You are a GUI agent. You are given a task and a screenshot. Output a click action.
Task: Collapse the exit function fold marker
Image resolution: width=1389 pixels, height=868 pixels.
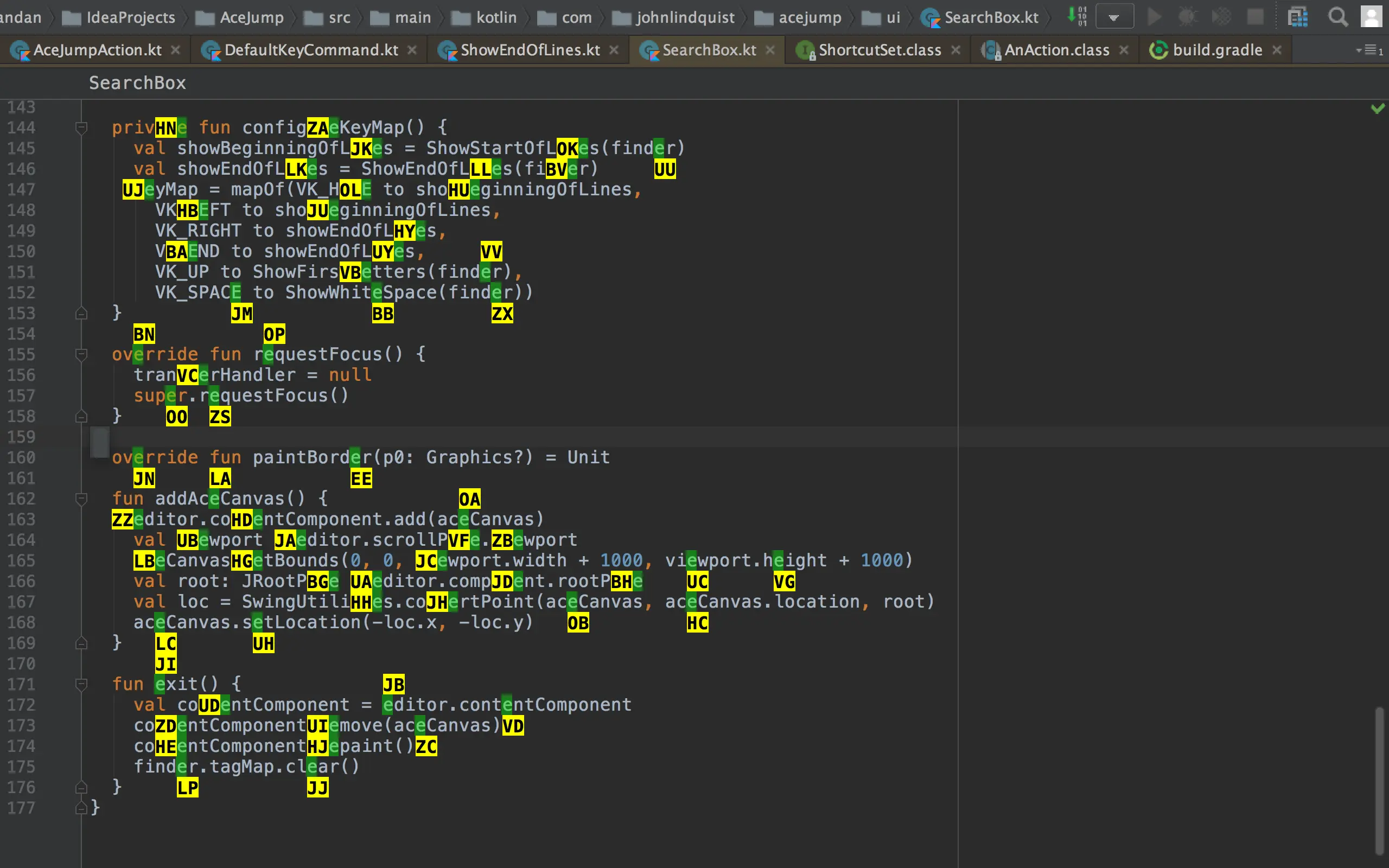click(81, 684)
